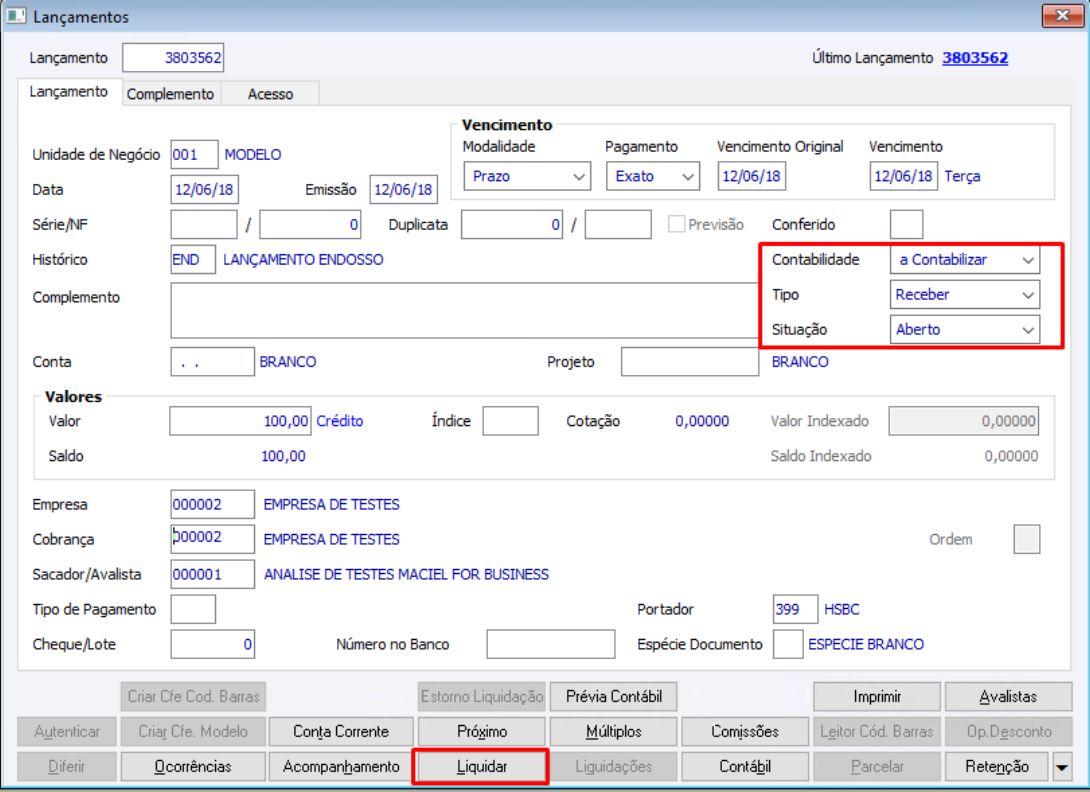Click the Conta Corrente button
The image size is (1090, 792).
coord(341,732)
